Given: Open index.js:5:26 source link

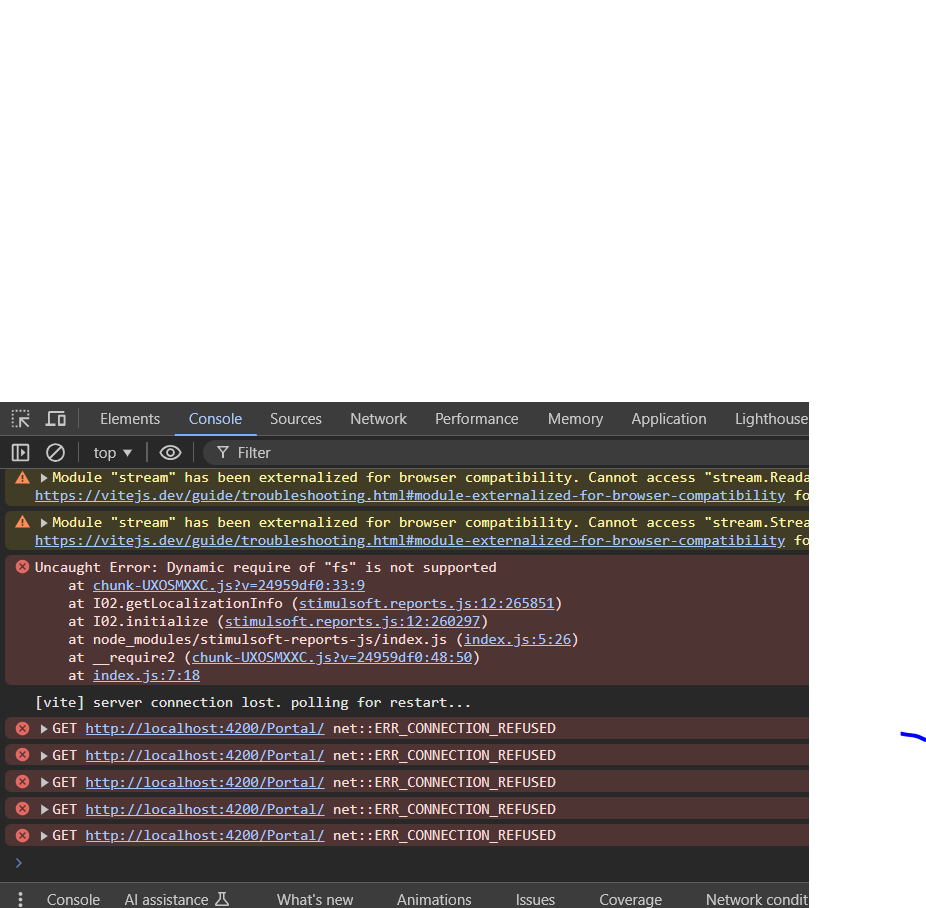Looking at the screenshot, I should click(x=517, y=639).
